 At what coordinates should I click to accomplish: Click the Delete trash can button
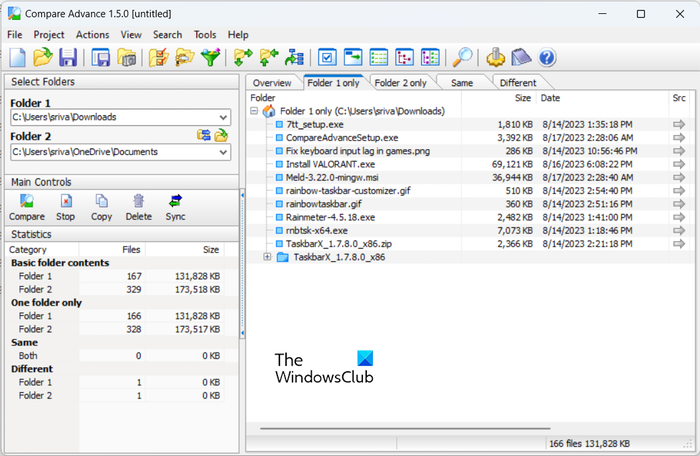pyautogui.click(x=139, y=207)
